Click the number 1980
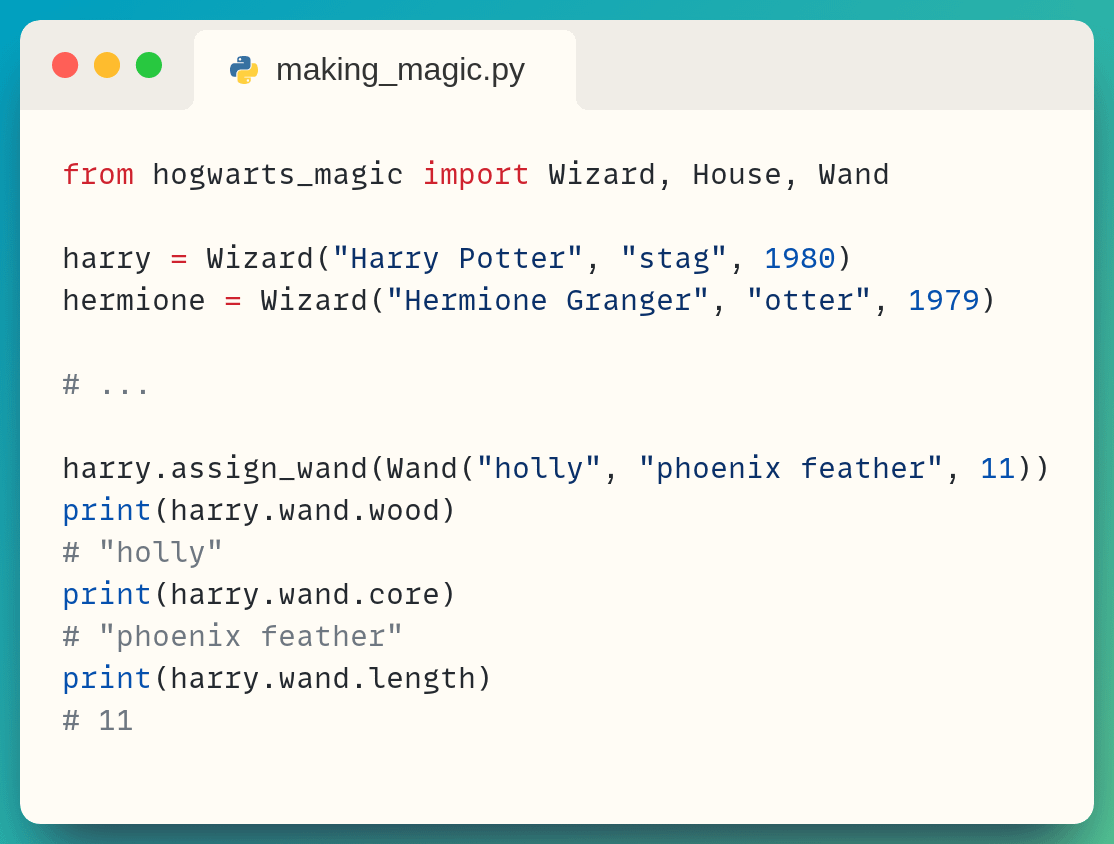This screenshot has width=1114, height=844. click(x=799, y=259)
